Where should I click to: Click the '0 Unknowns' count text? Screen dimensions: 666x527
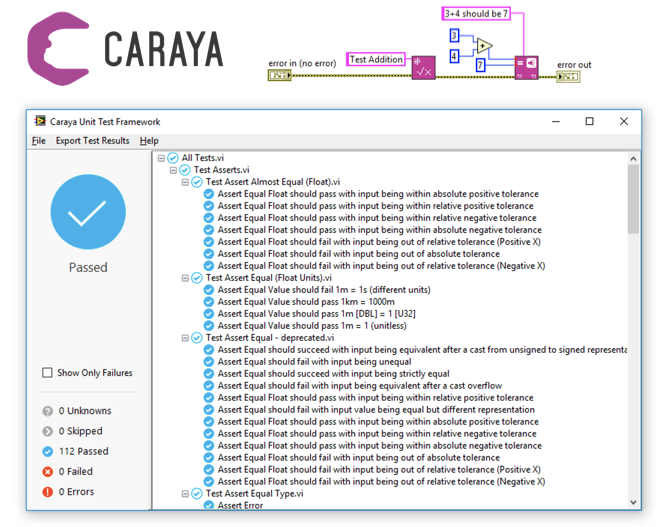pyautogui.click(x=85, y=411)
